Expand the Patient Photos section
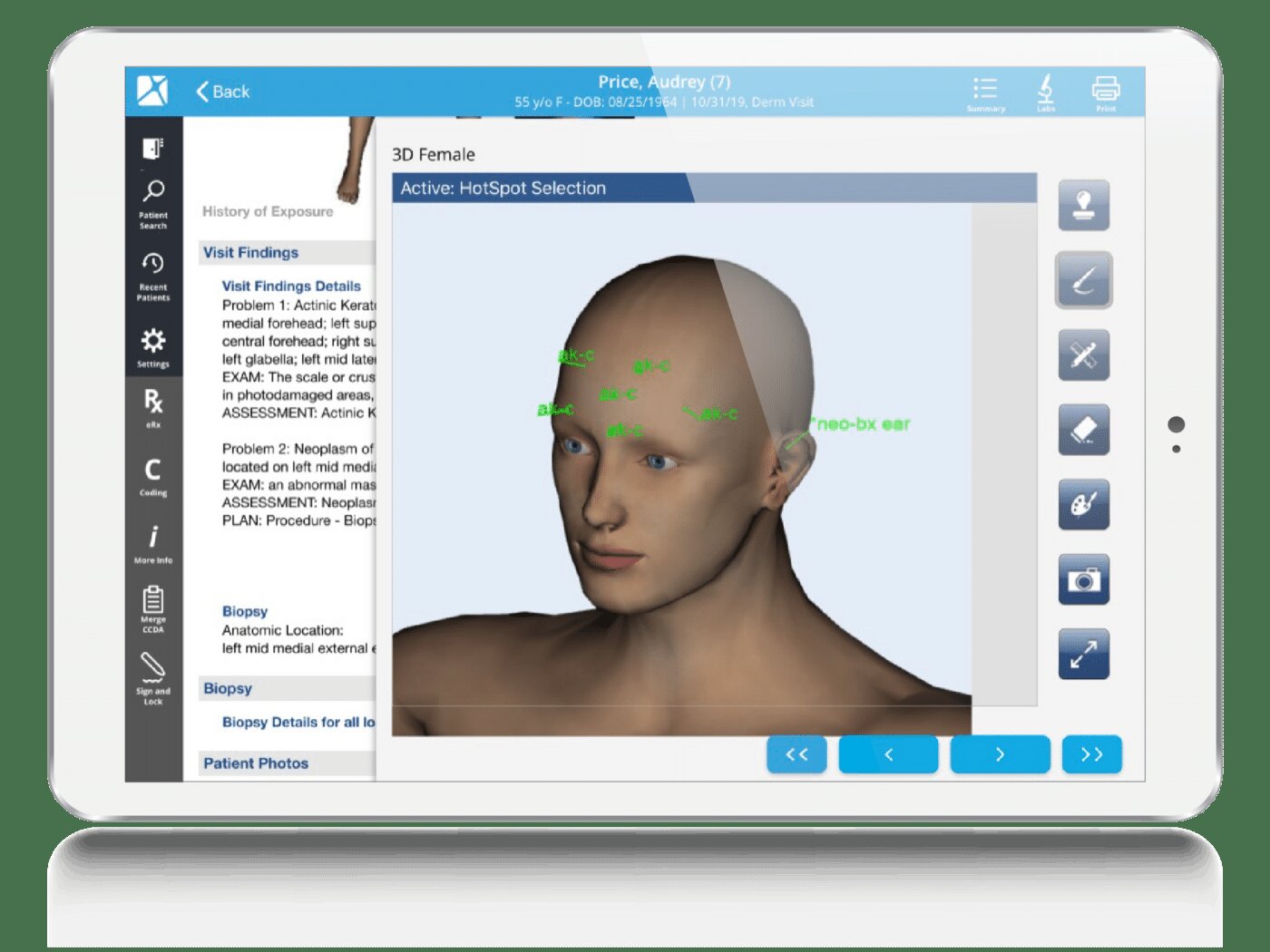The image size is (1270, 952). pyautogui.click(x=256, y=763)
